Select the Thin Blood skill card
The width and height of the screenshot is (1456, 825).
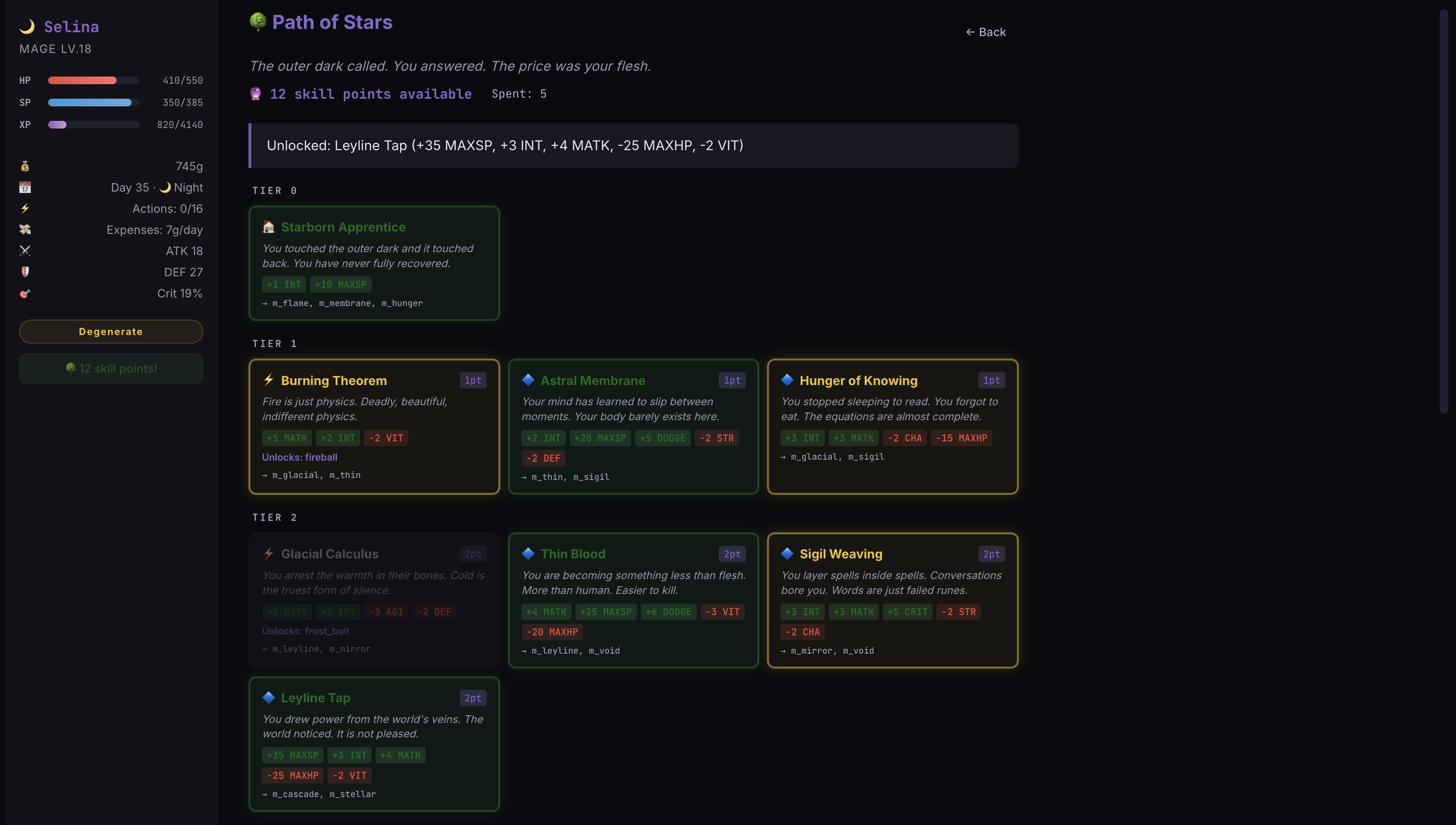(x=633, y=600)
